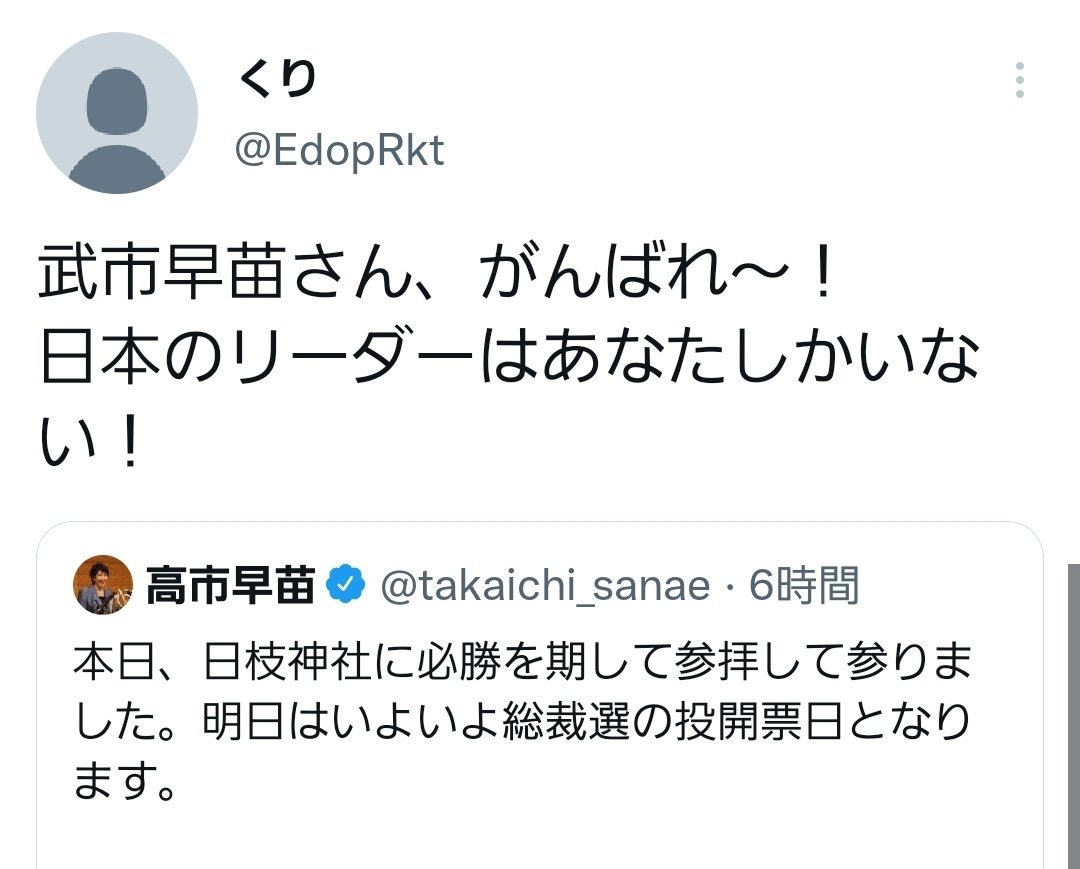The width and height of the screenshot is (1080, 869).
Task: Click 高市早苗 name in quoted tweet
Action: [230, 585]
